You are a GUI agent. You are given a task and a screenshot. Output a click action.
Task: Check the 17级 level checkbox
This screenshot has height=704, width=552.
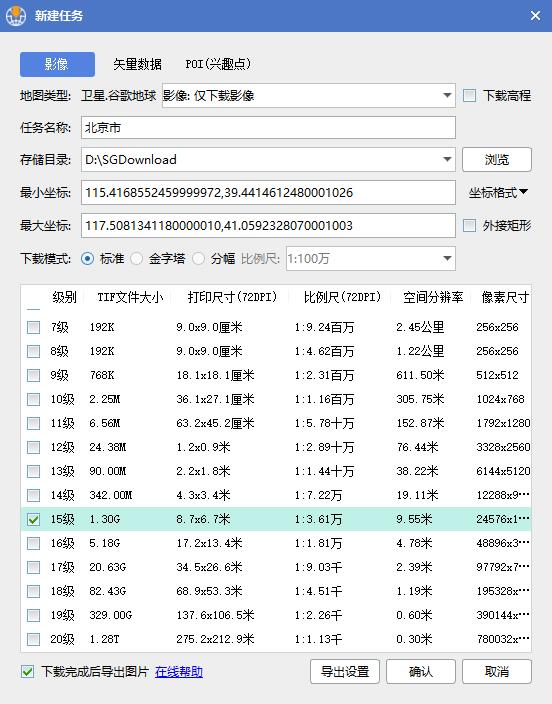pyautogui.click(x=34, y=568)
